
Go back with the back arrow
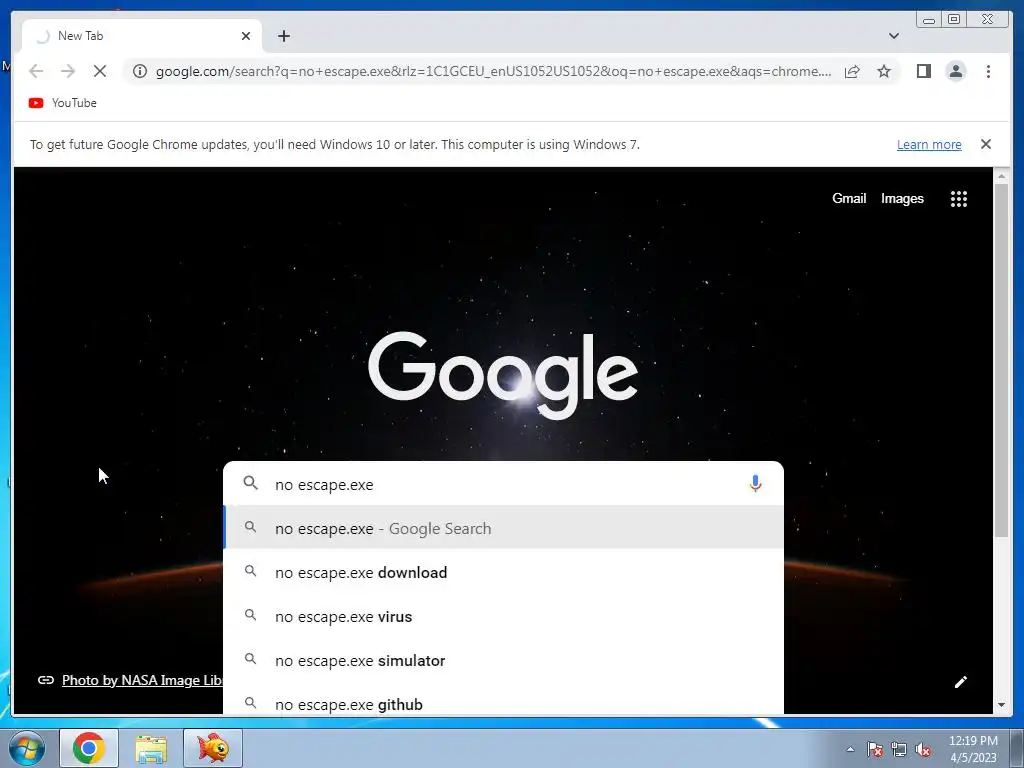point(36,71)
